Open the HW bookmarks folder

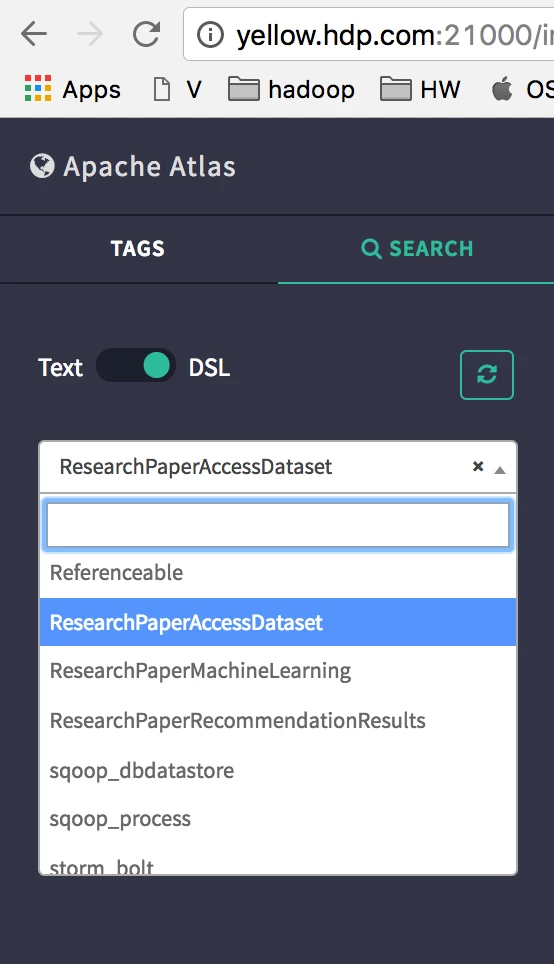point(420,90)
